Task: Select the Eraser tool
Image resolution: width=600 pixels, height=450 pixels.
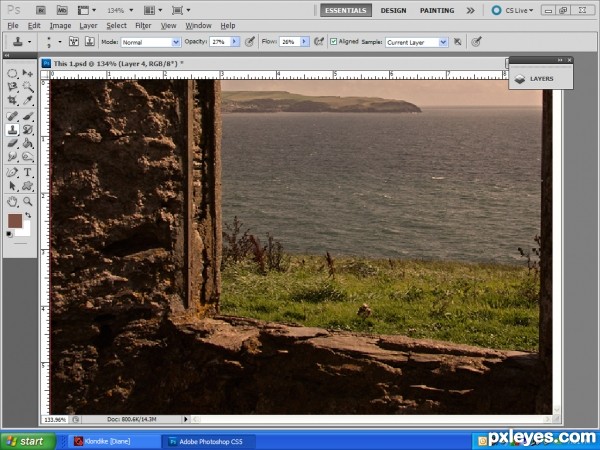Action: tap(12, 143)
